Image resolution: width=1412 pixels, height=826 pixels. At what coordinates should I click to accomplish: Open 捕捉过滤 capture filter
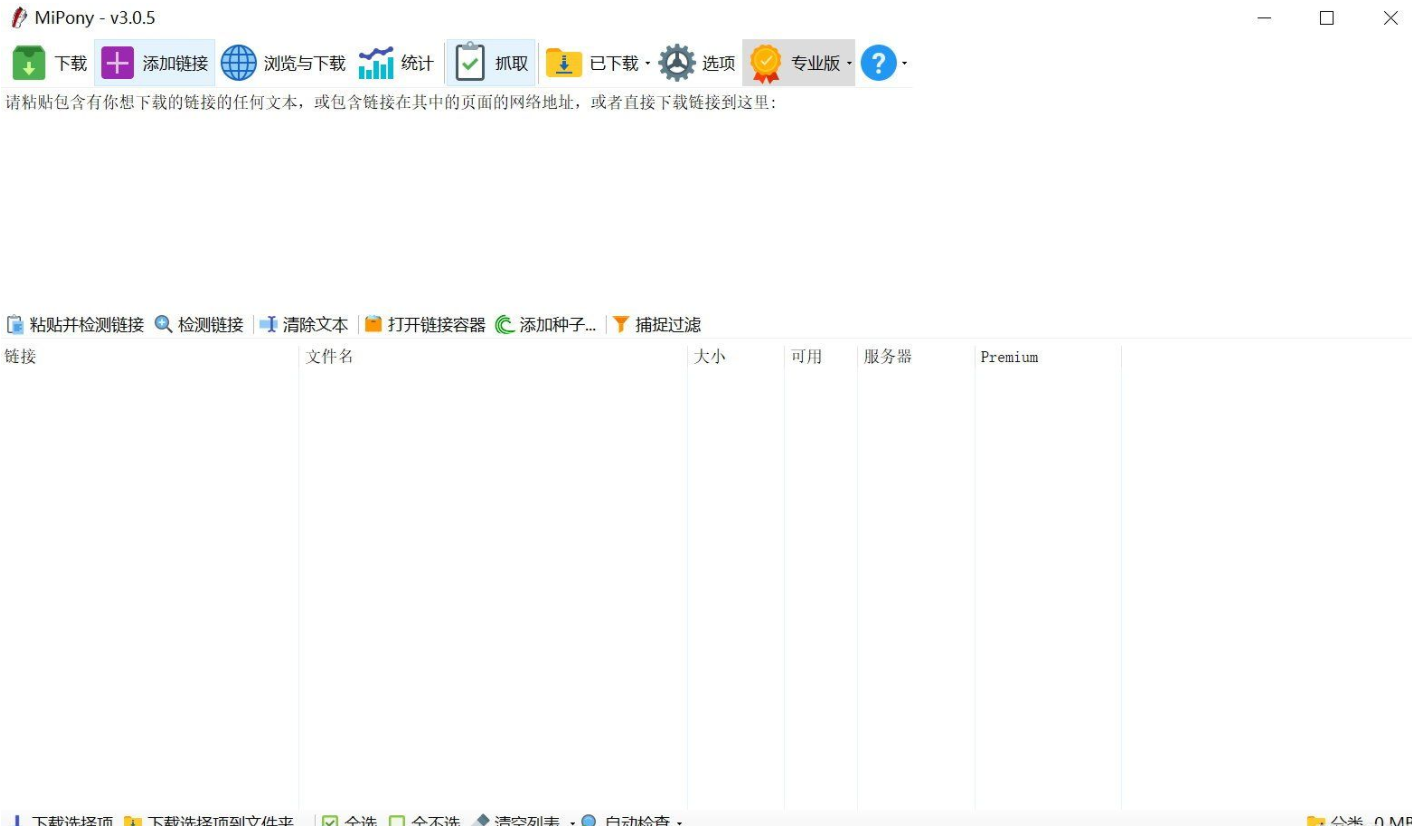(657, 325)
